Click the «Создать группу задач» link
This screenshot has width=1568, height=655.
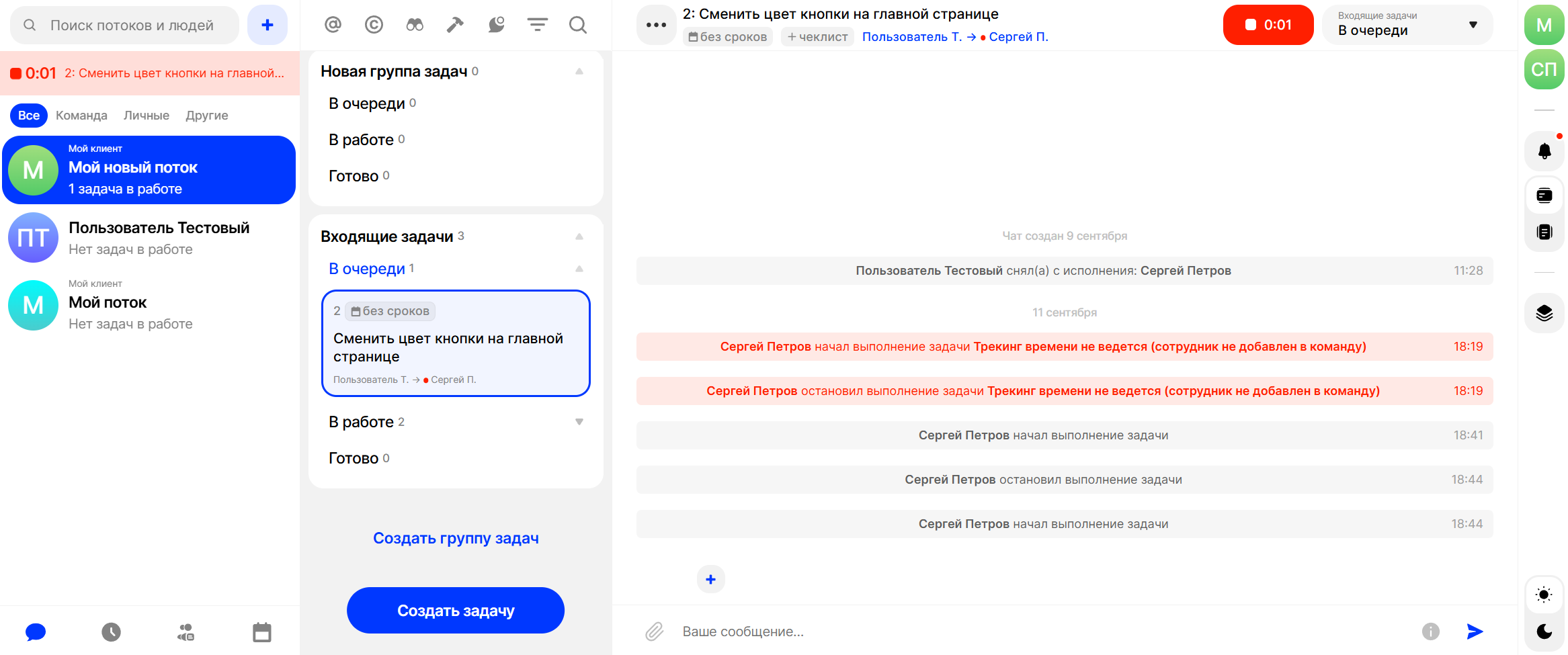click(x=456, y=538)
